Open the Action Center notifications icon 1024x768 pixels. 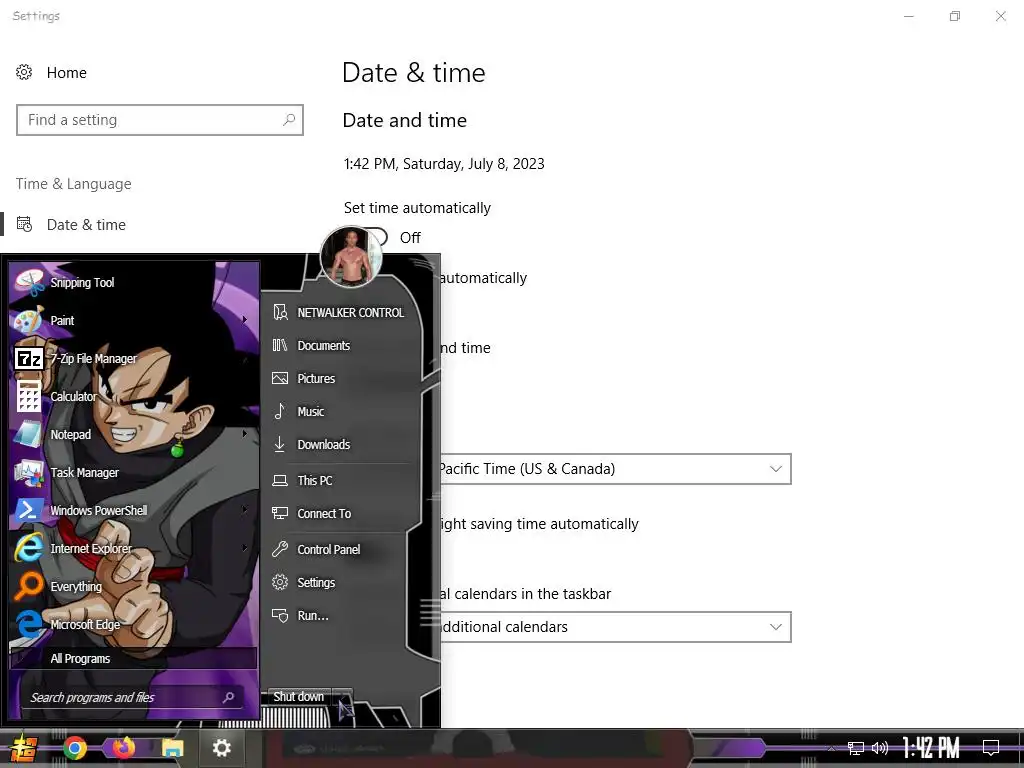991,748
